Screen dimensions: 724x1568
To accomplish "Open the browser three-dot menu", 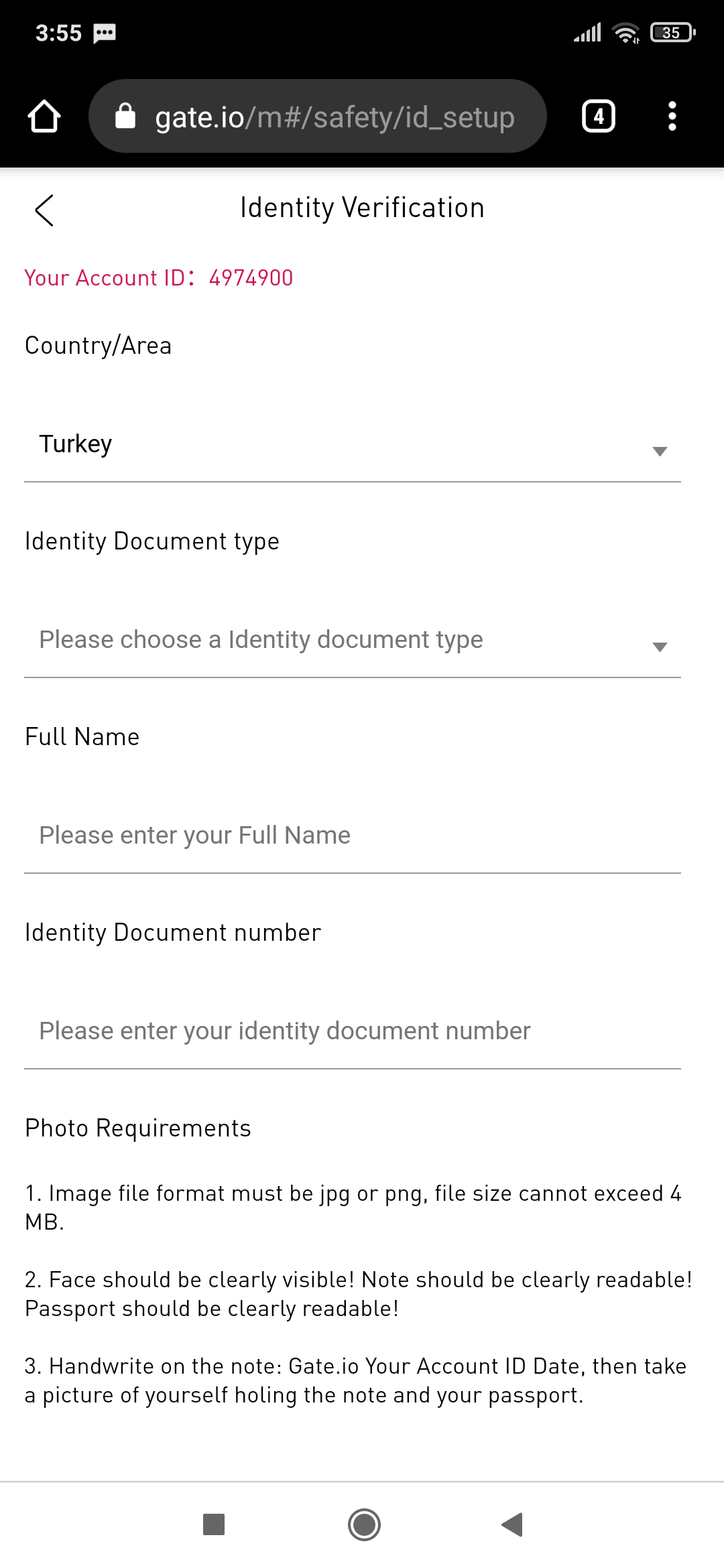I will (x=672, y=117).
